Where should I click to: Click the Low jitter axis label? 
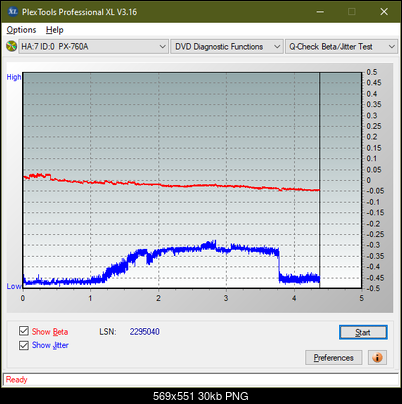(x=13, y=286)
